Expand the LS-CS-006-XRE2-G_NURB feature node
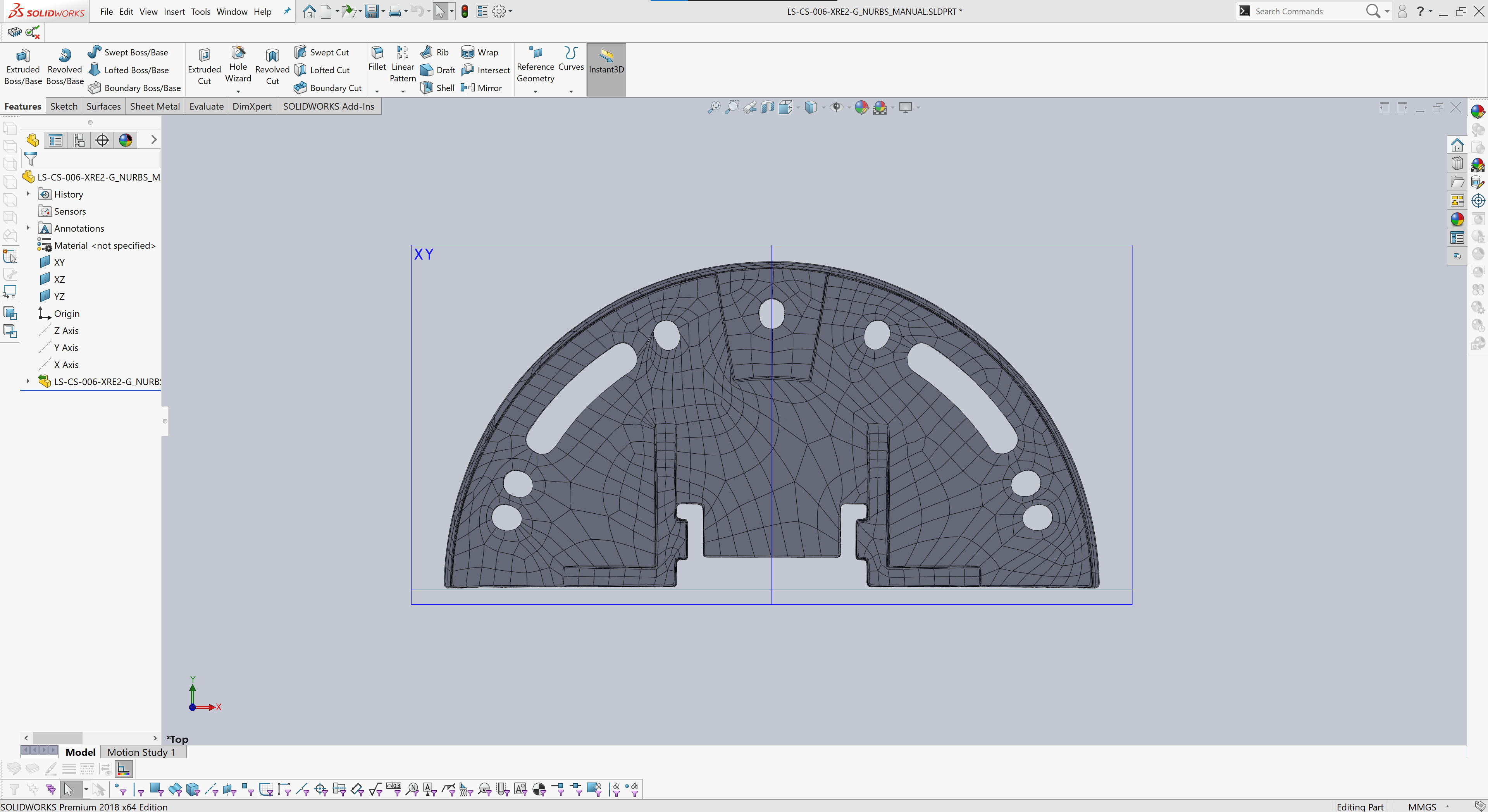The image size is (1488, 812). (x=28, y=381)
